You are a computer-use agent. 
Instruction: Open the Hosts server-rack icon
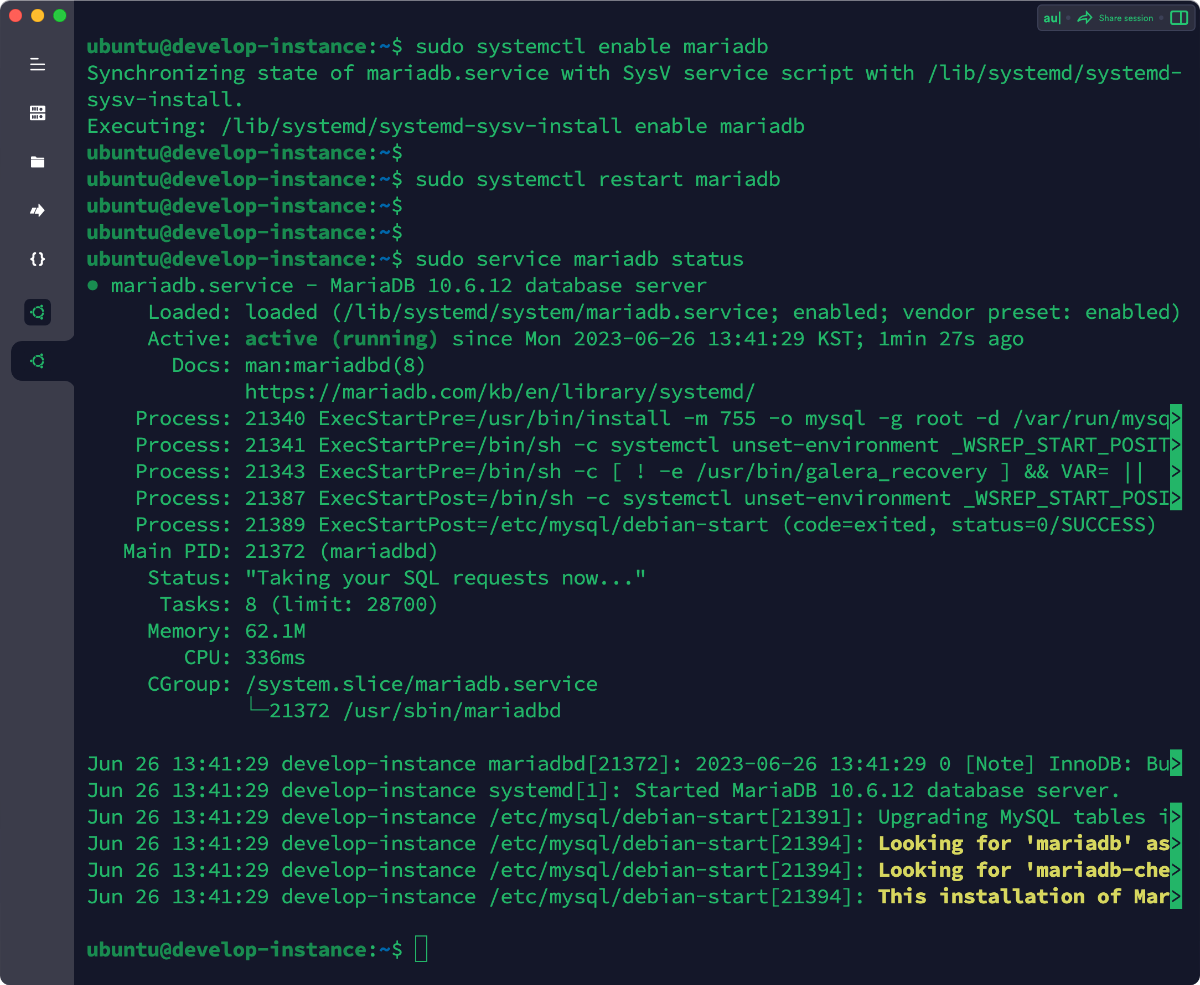pyautogui.click(x=37, y=113)
